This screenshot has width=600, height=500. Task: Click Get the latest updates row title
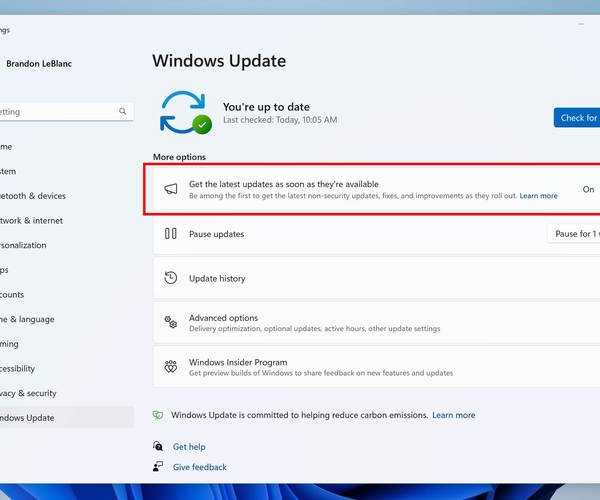click(284, 184)
